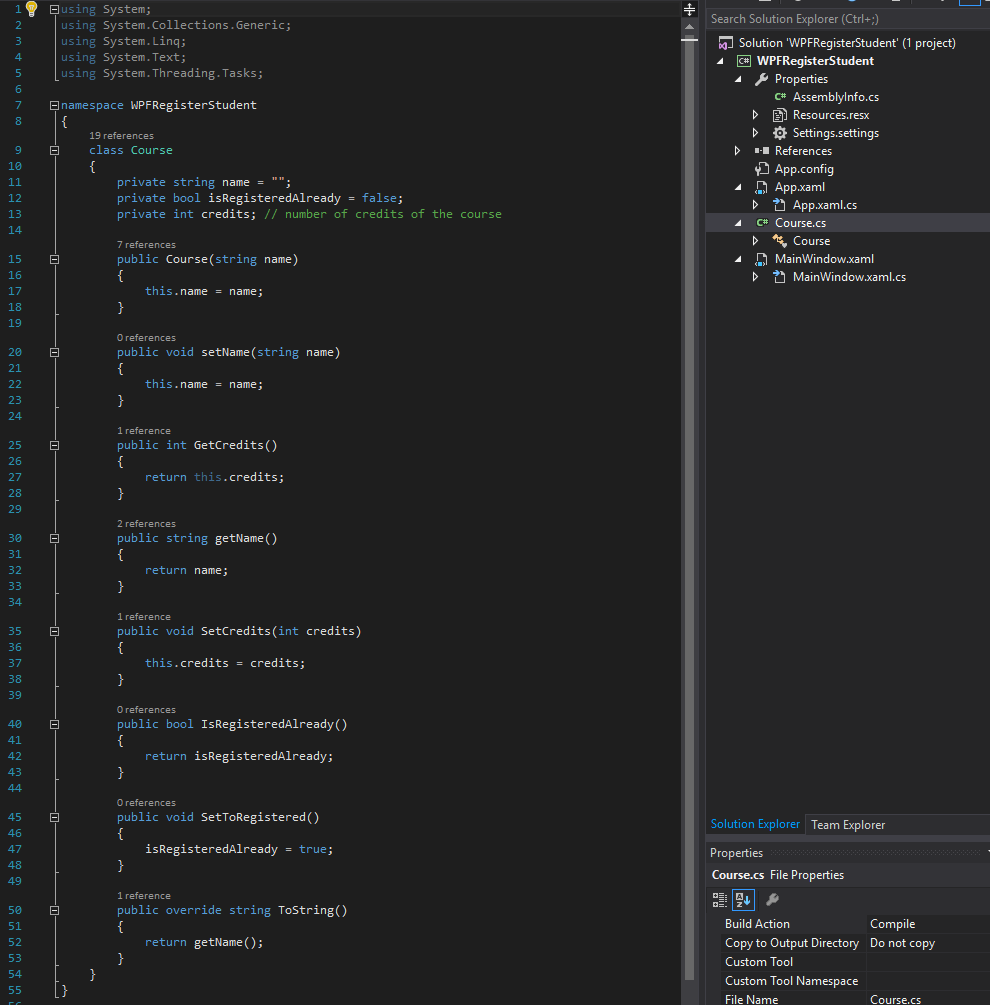Expand the MainWindow.xaml.cs node
990x1005 pixels.
coord(755,277)
